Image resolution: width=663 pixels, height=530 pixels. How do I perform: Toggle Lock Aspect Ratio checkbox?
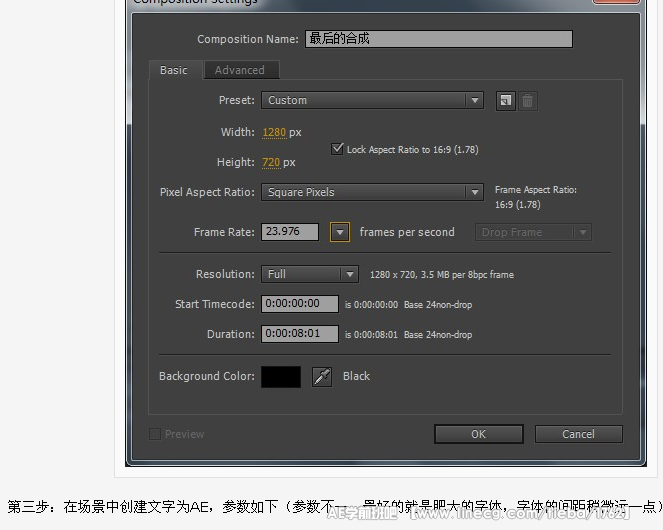click(337, 149)
